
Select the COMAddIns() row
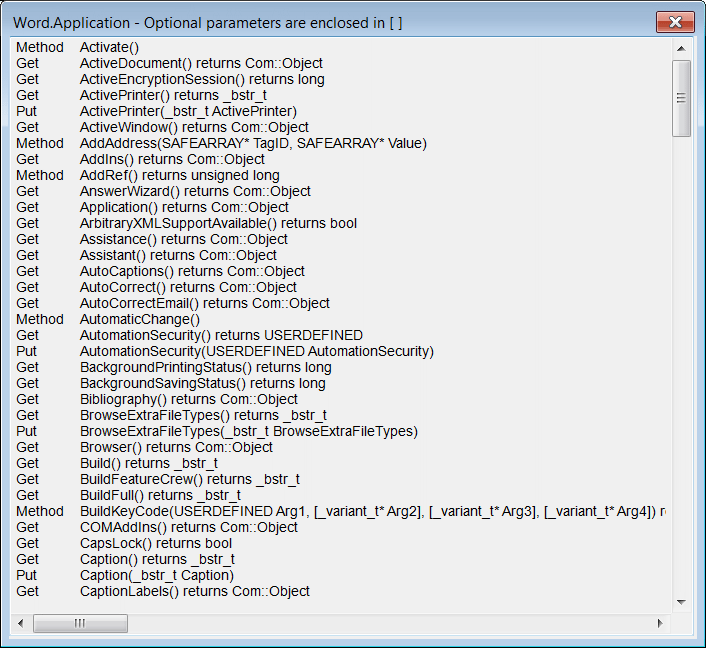(341, 527)
